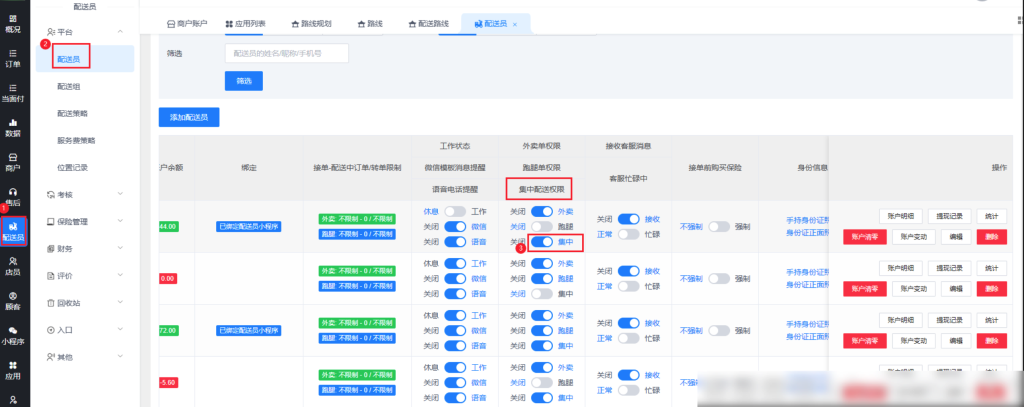Click the 订单 orders sidebar icon
This screenshot has width=1024, height=407.
(12, 57)
